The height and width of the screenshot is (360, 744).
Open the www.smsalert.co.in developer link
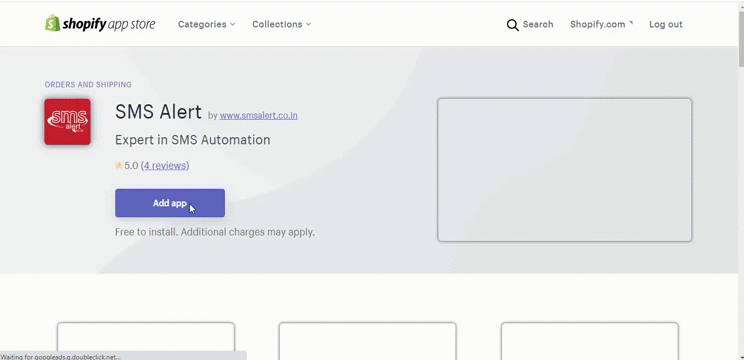259,115
